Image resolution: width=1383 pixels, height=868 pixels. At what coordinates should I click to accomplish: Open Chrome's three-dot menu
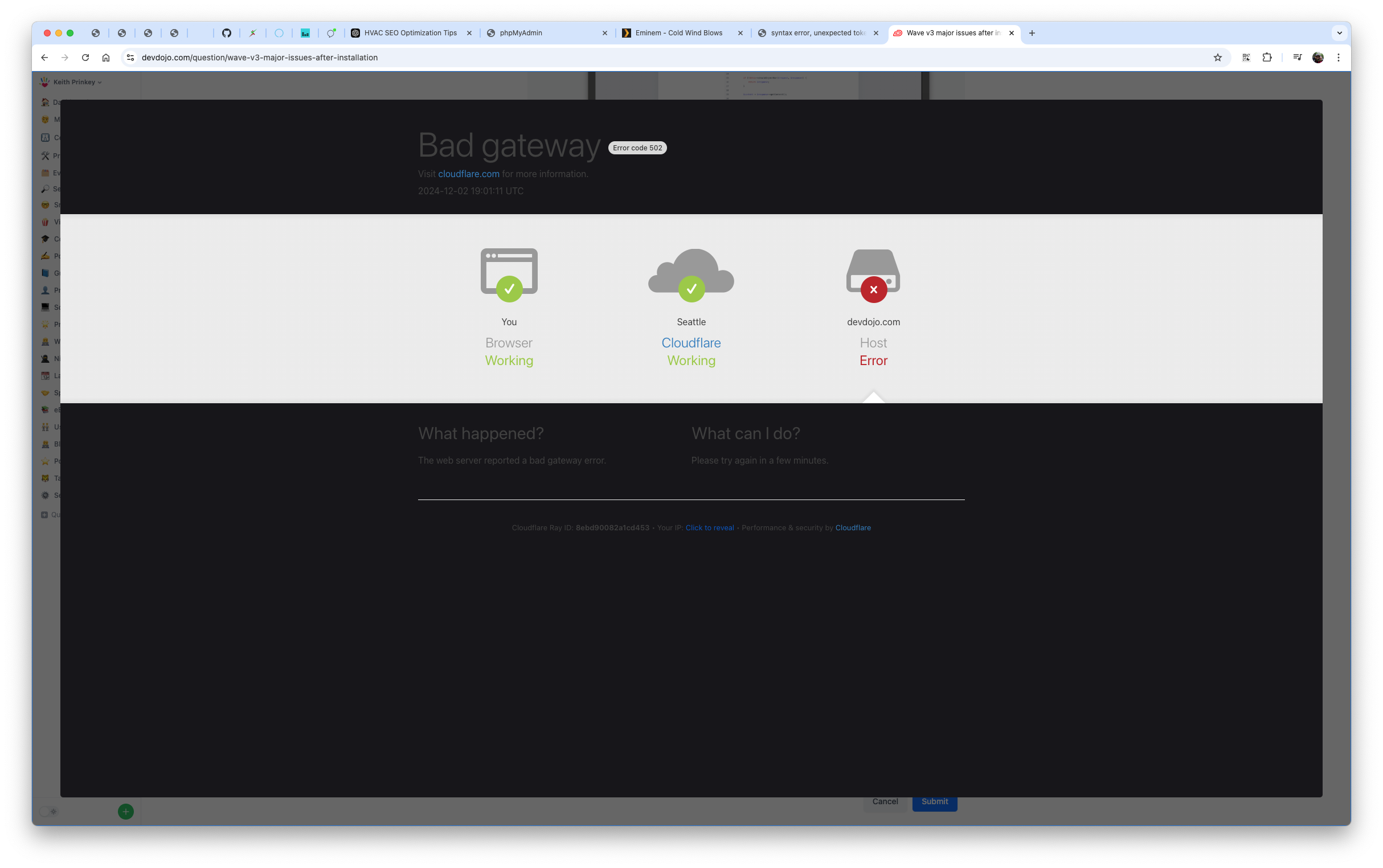1338,58
